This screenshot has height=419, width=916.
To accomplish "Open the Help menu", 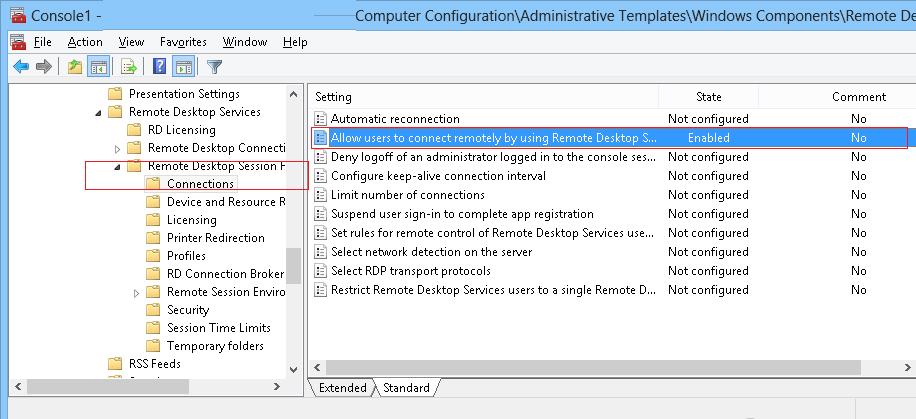I will pyautogui.click(x=295, y=42).
